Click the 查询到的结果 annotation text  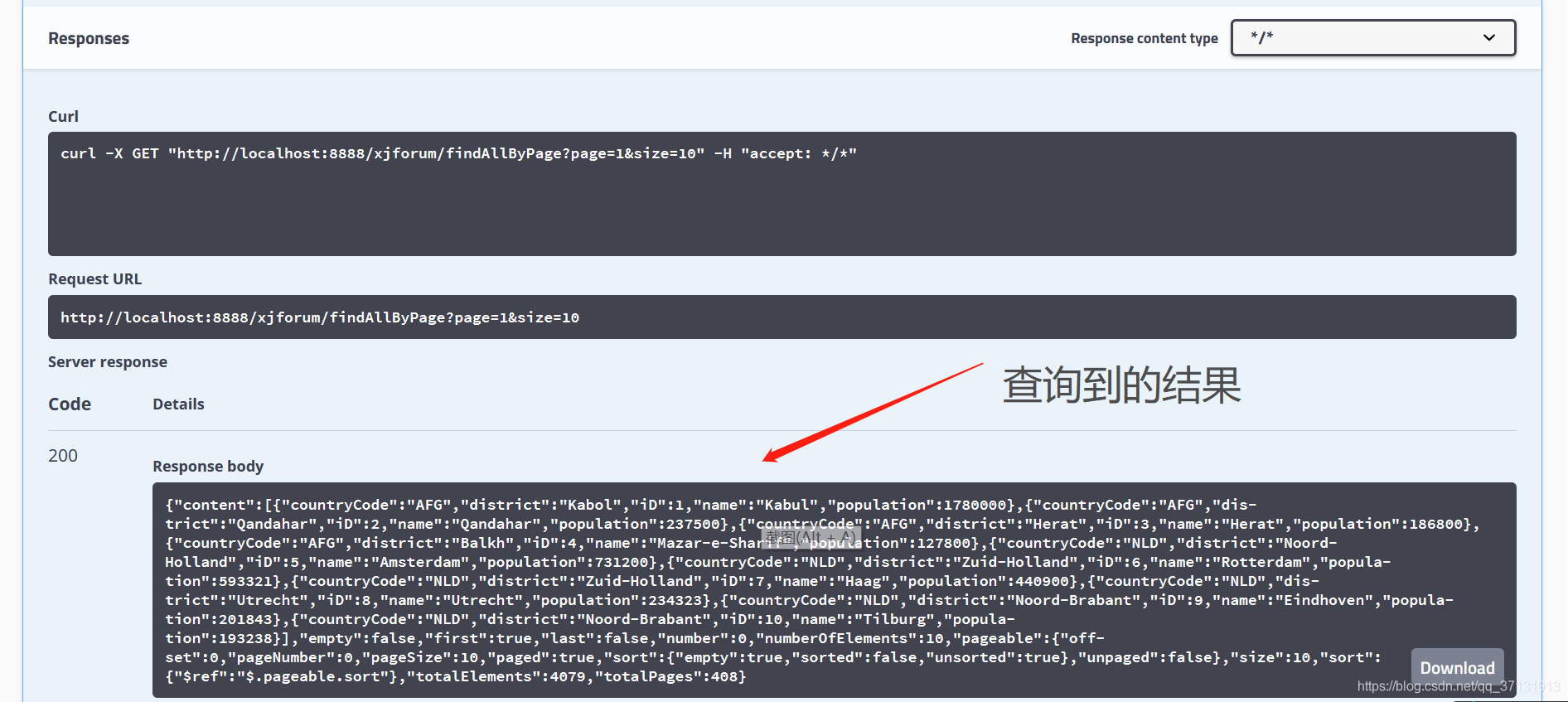point(1121,385)
